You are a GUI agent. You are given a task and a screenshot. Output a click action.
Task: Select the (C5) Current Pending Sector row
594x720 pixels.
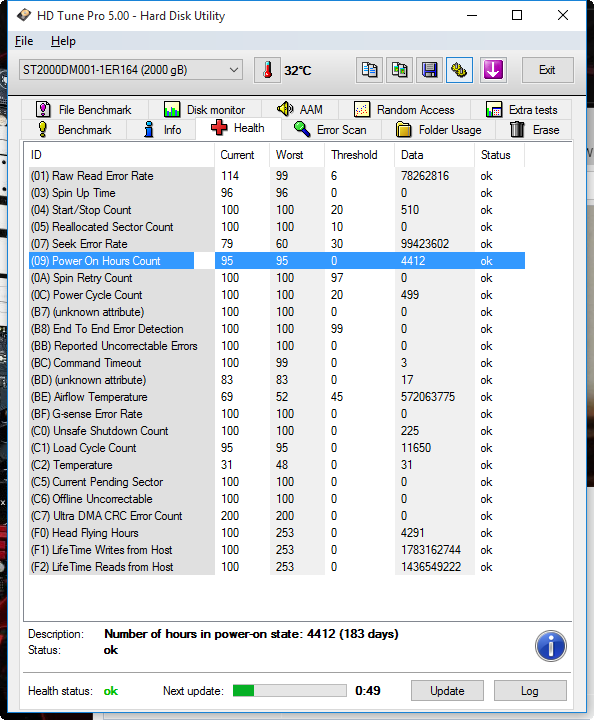tap(277, 482)
